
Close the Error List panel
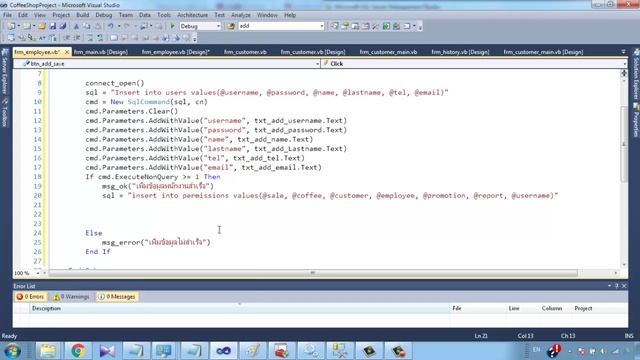click(x=624, y=286)
